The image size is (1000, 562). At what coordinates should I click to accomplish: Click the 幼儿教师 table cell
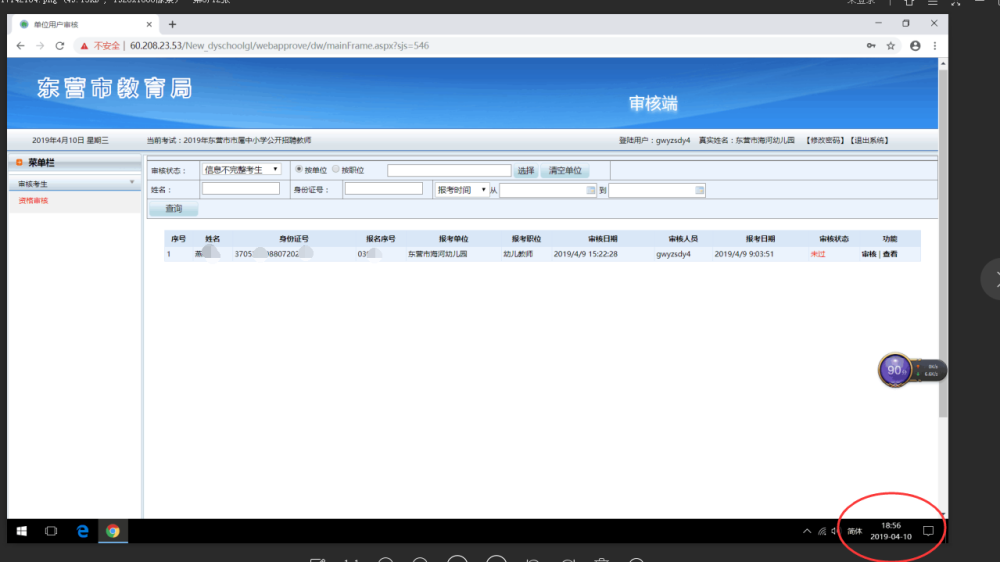518,254
